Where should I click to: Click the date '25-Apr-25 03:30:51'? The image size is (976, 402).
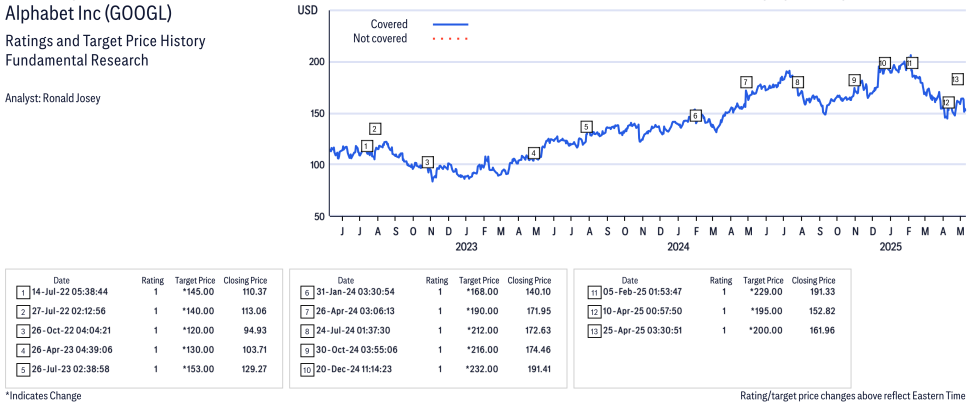point(642,330)
